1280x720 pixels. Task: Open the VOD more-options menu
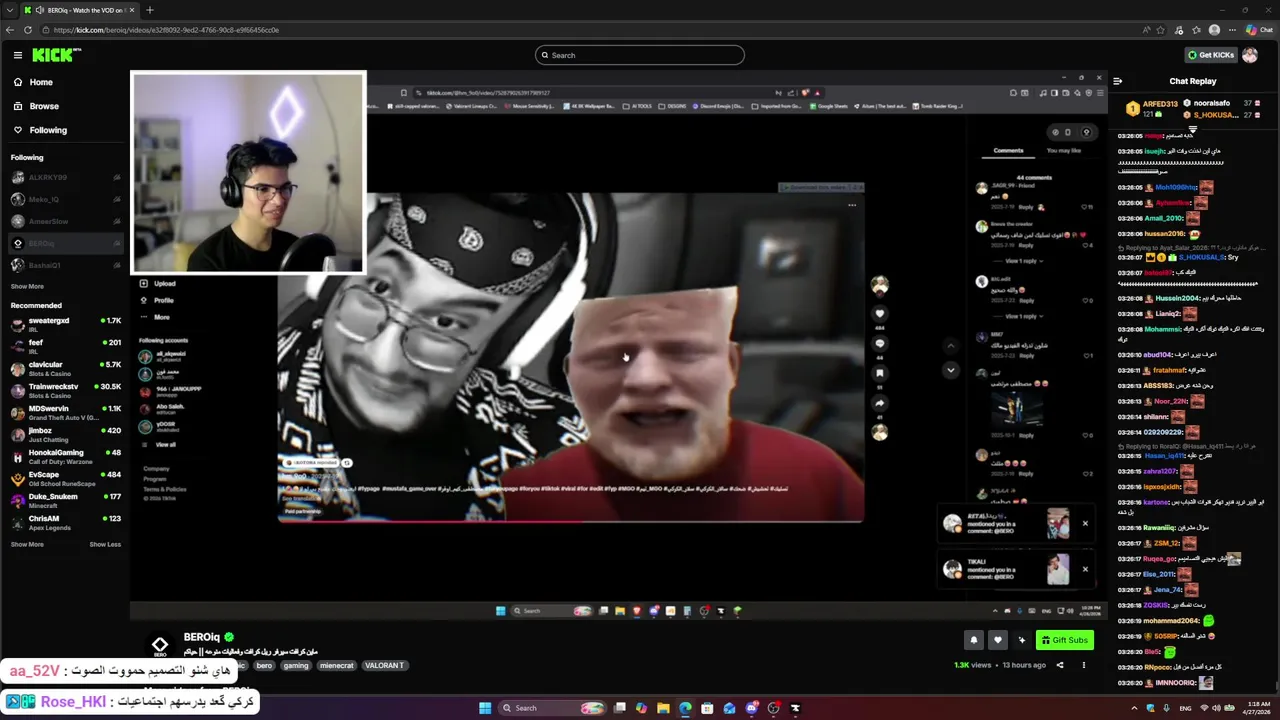point(1083,665)
